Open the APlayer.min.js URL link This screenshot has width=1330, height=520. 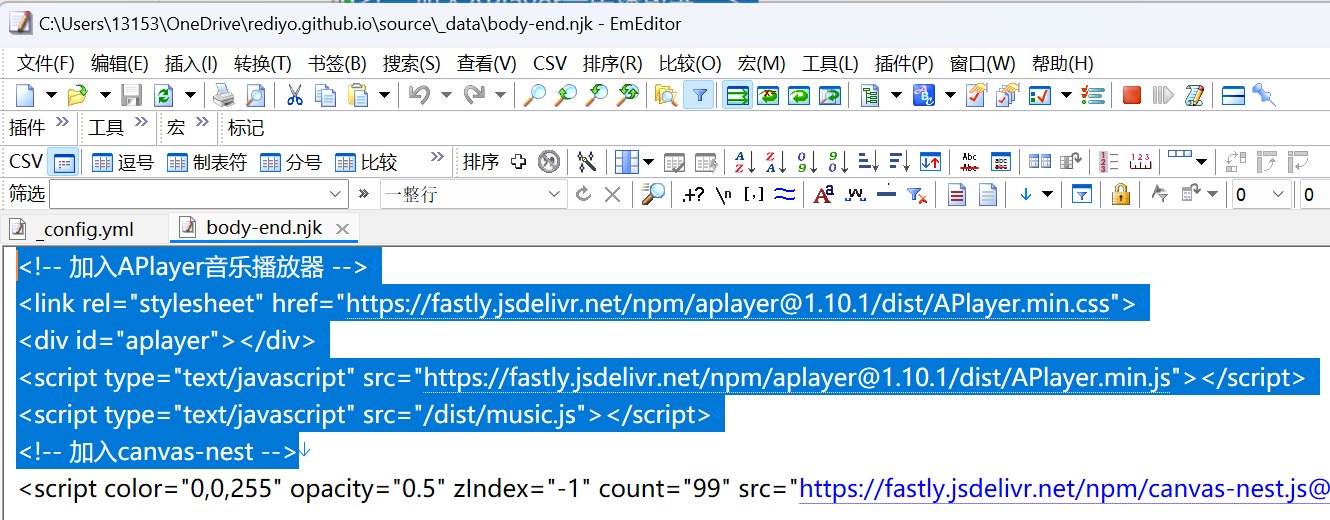[x=798, y=378]
